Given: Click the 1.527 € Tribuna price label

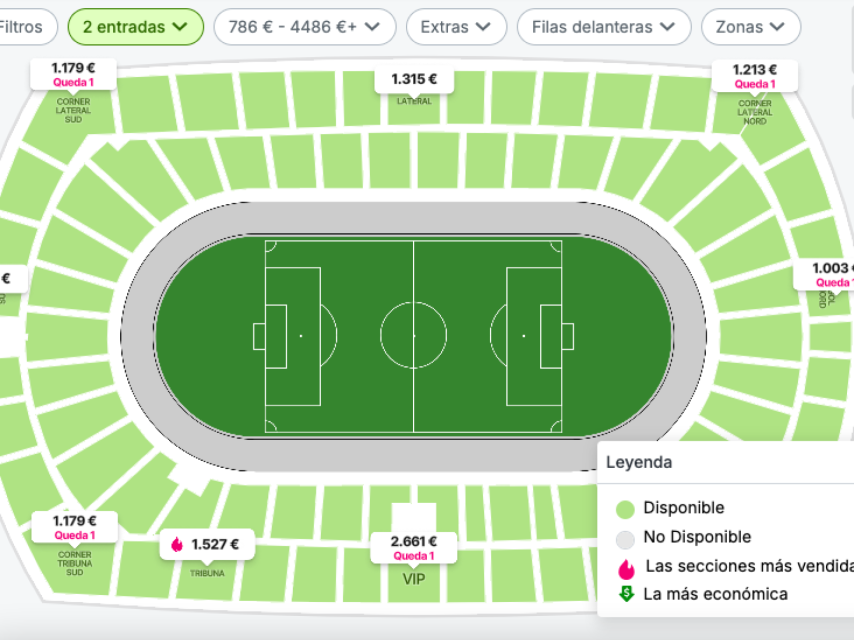Looking at the screenshot, I should 212,544.
